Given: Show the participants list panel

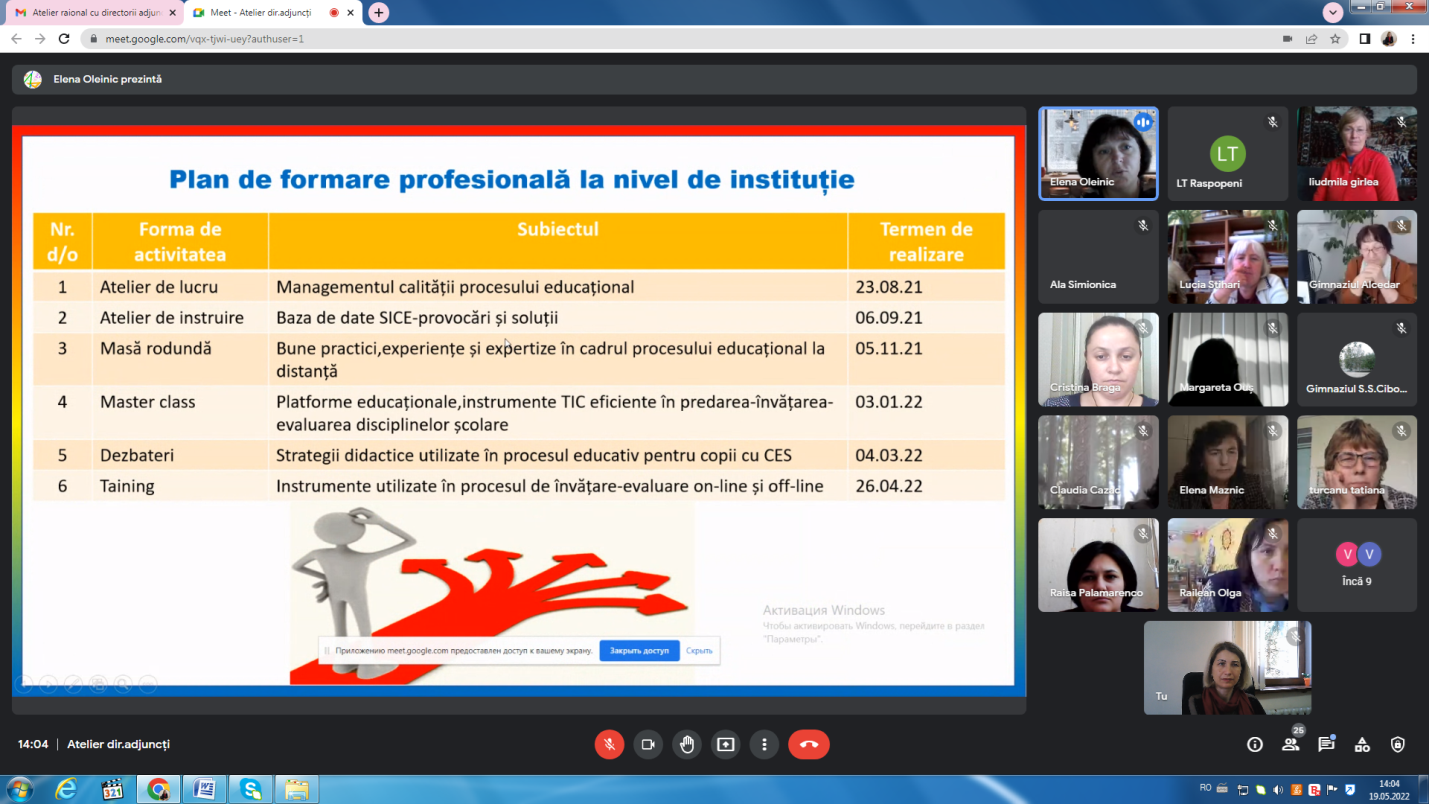Looking at the screenshot, I should click(x=1291, y=744).
